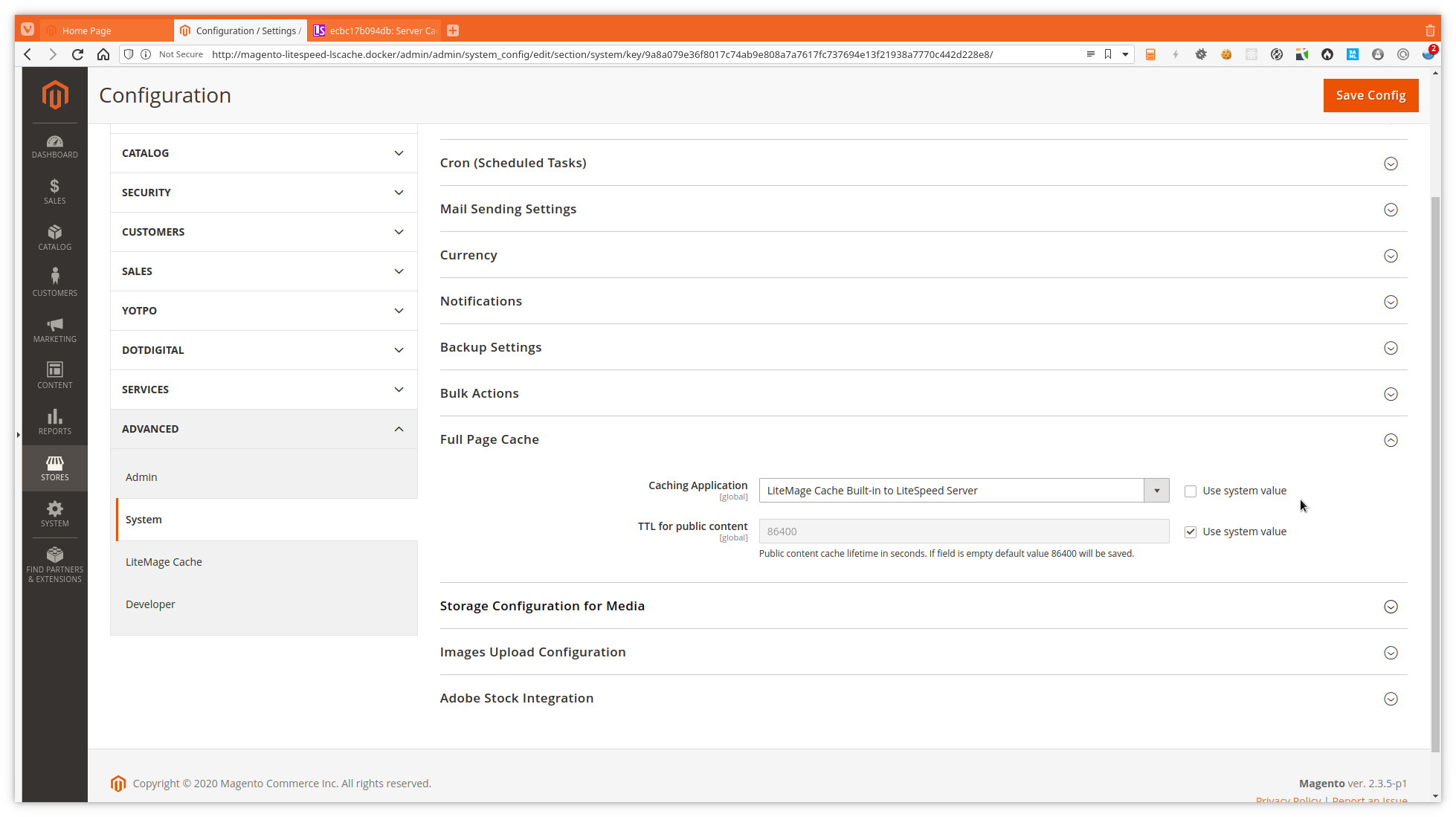
Task: Switch to the Home Page browser tab
Action: 87,30
